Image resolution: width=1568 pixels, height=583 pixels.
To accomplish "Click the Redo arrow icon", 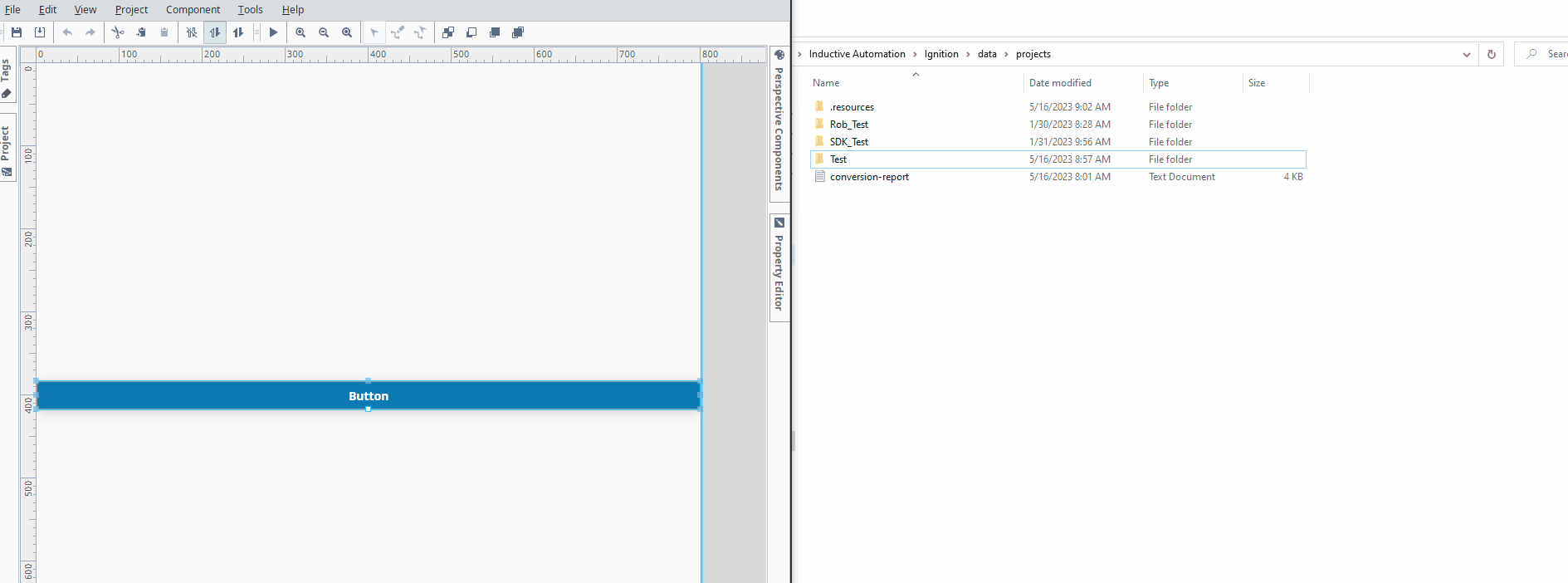I will 90,32.
